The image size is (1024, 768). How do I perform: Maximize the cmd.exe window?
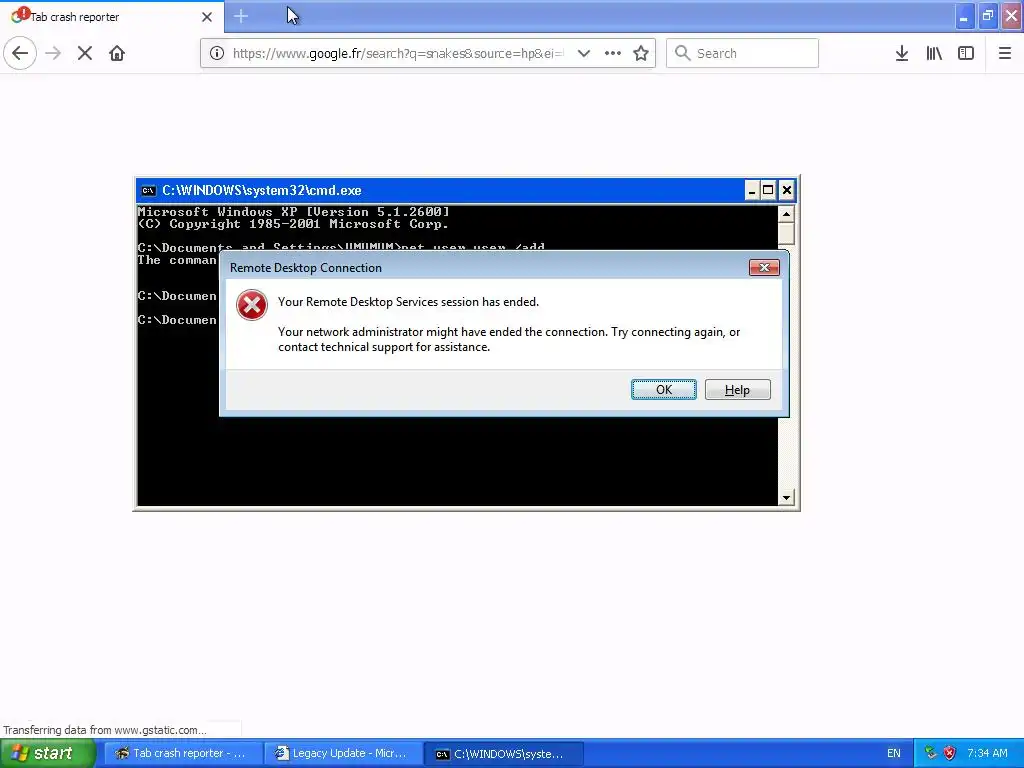coord(769,190)
